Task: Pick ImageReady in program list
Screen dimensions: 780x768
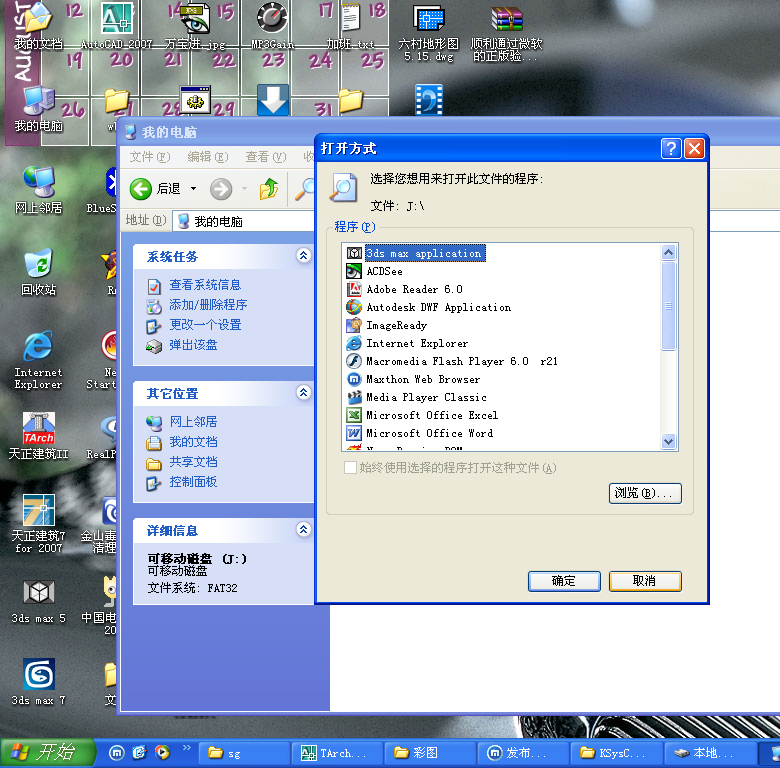Action: pos(396,325)
